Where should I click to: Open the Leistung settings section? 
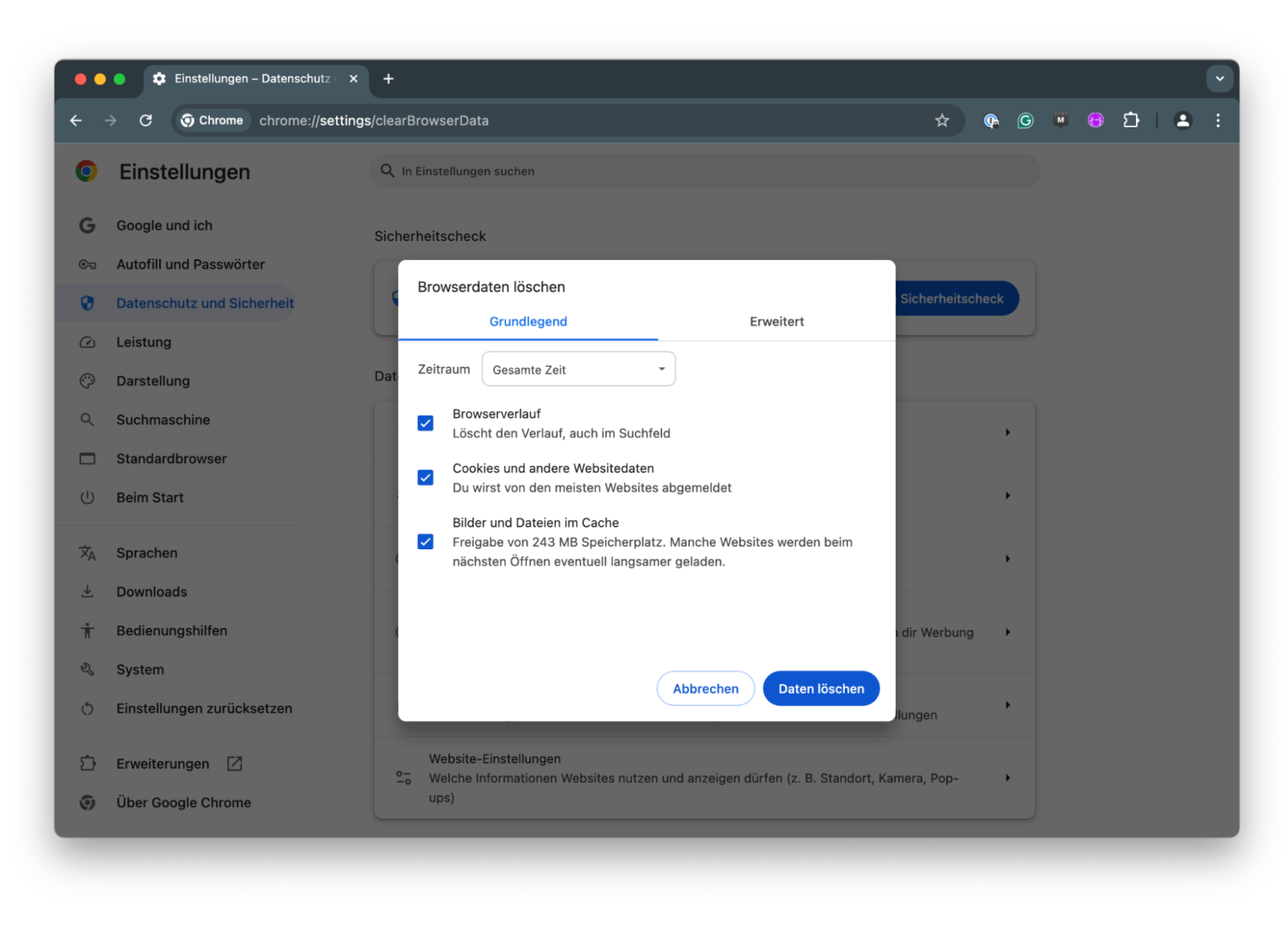point(144,342)
